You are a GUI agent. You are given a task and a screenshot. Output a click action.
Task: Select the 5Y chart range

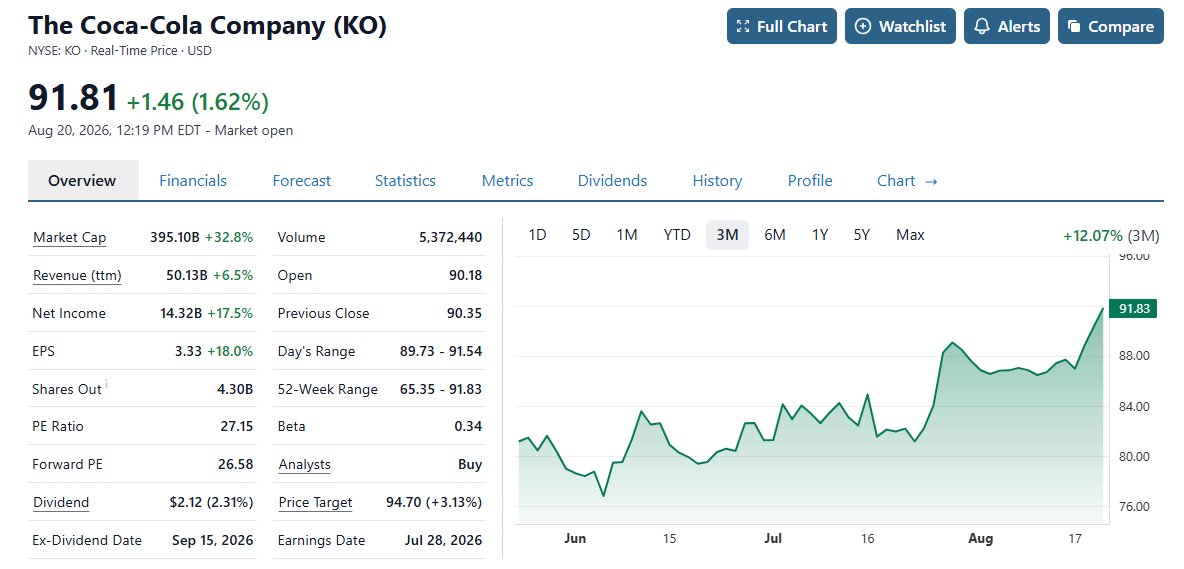pyautogui.click(x=862, y=235)
